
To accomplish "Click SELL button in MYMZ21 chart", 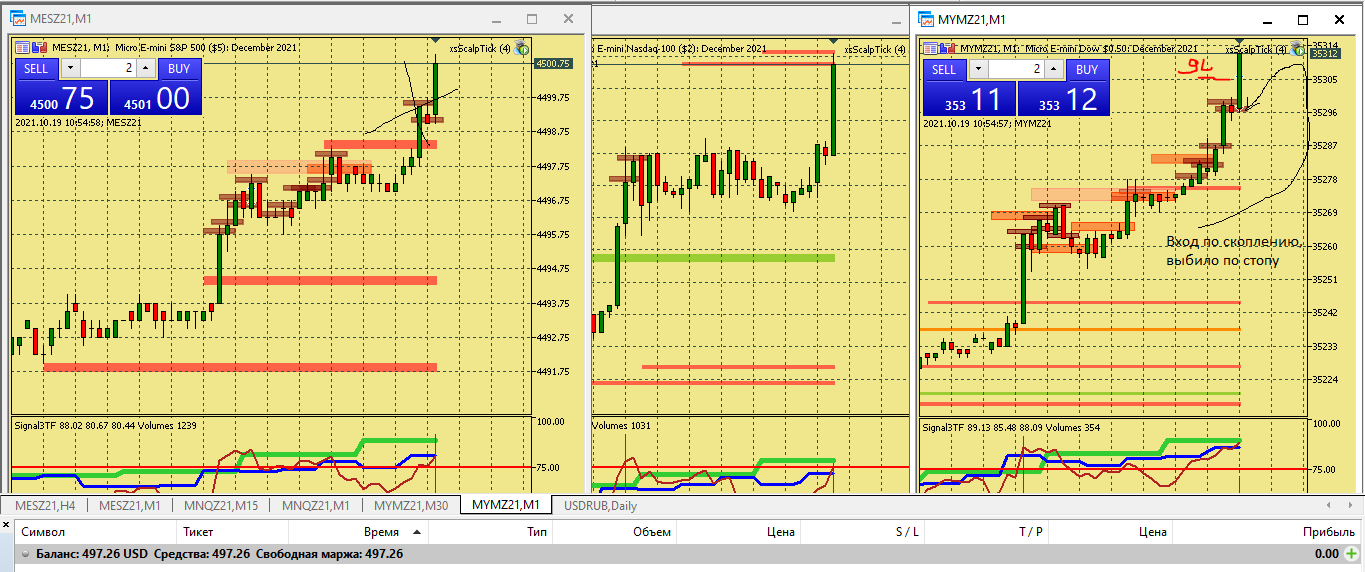I will (944, 69).
